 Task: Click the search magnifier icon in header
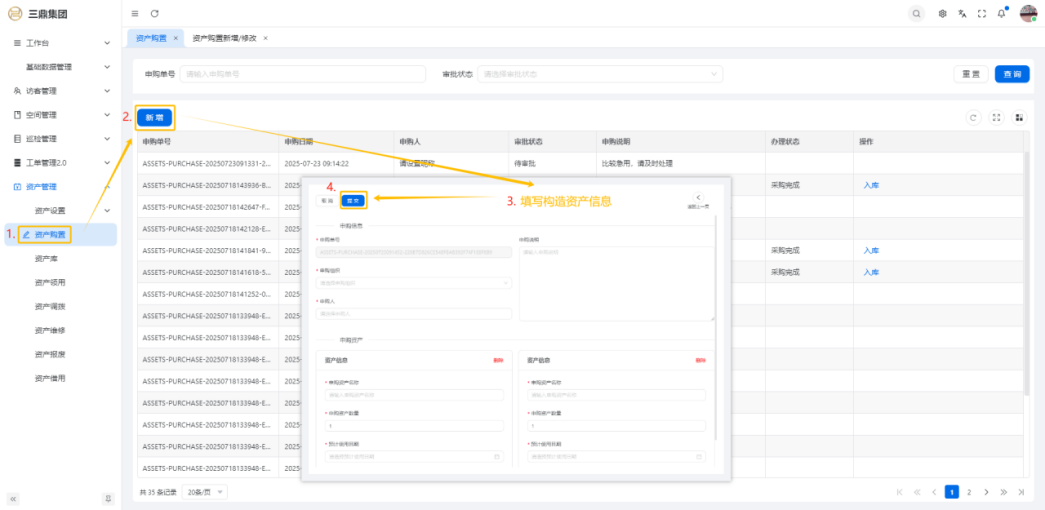pos(916,13)
